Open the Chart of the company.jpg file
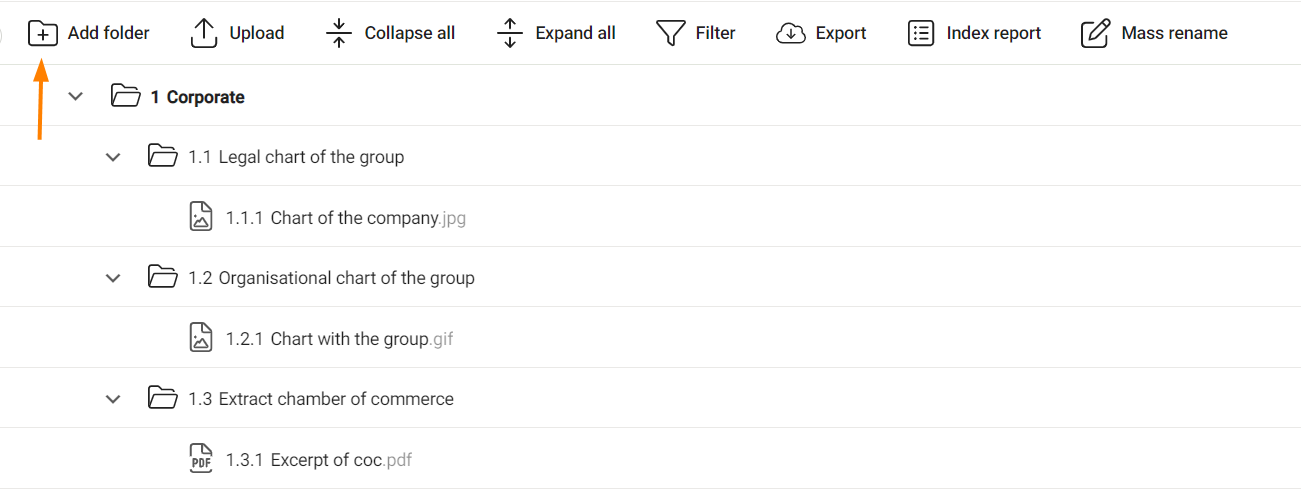This screenshot has height=490, width=1301. tap(346, 218)
